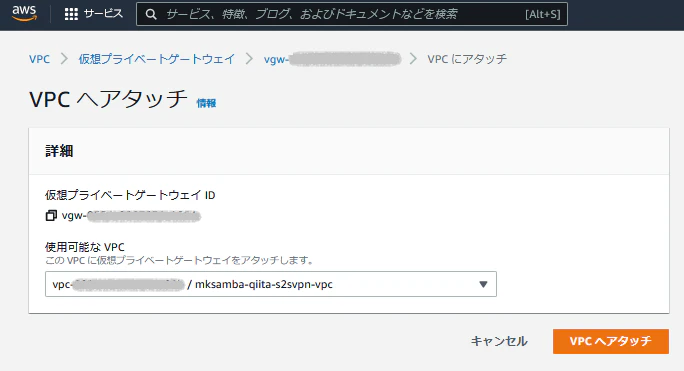Screen dimensions: 684x371
Task: Click the 詳細 section heading
Action: (59, 151)
